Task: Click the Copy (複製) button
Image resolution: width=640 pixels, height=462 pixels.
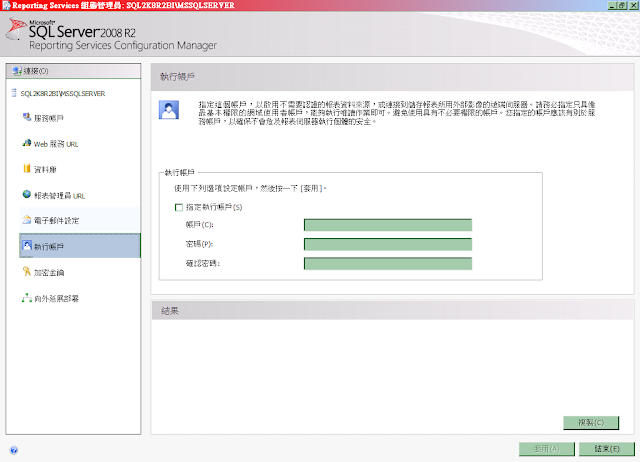Action: point(591,423)
